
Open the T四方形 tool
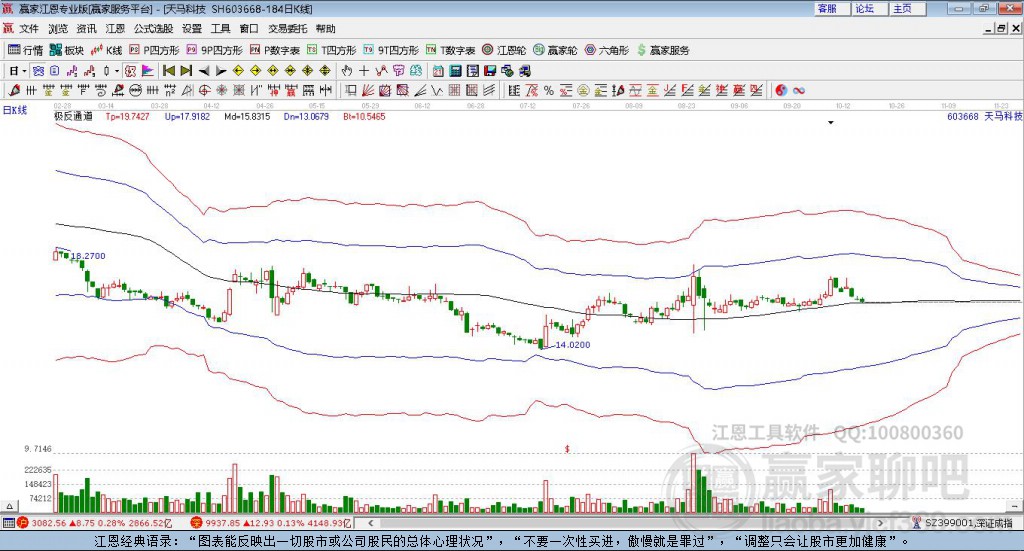(332, 50)
